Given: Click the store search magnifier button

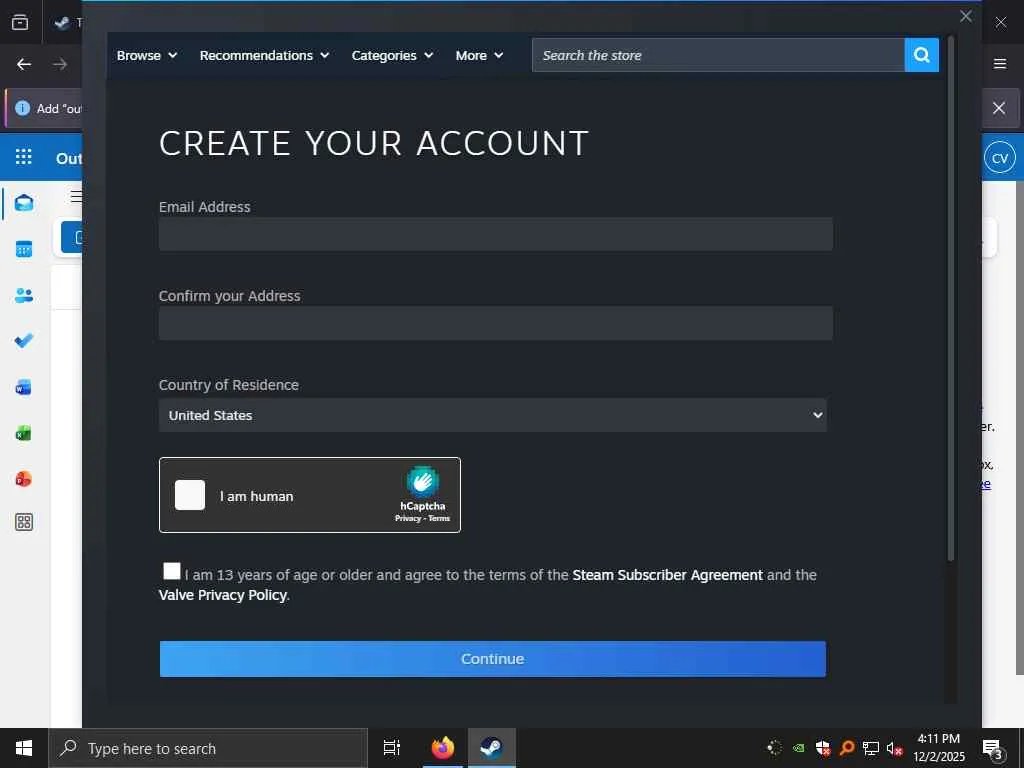Looking at the screenshot, I should [x=921, y=55].
